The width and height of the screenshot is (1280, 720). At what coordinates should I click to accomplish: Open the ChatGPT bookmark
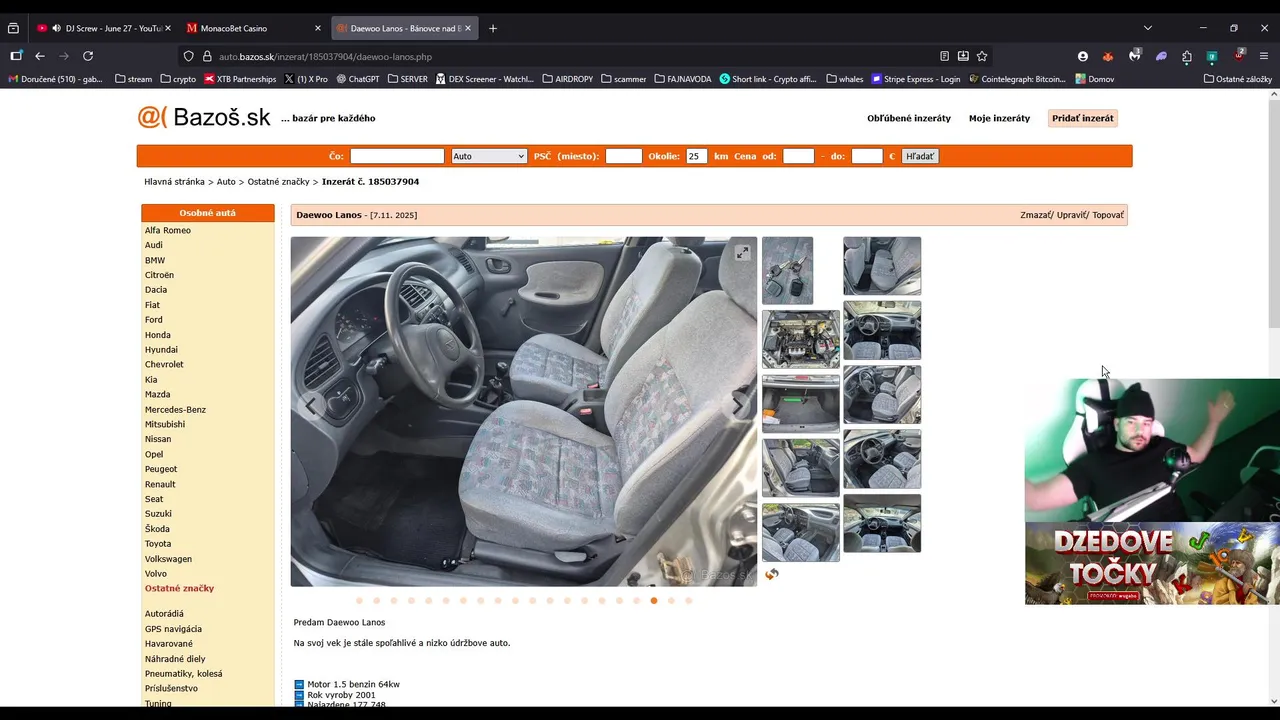tap(357, 79)
